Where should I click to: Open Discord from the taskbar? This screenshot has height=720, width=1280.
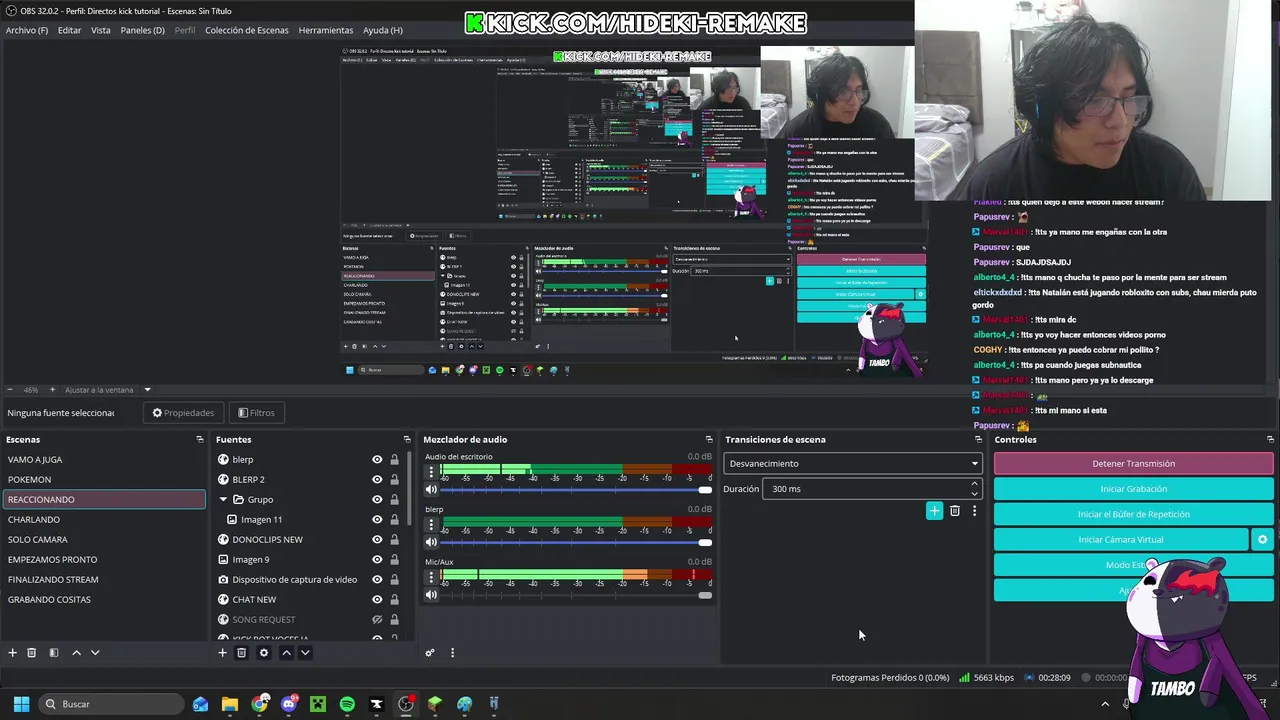289,704
